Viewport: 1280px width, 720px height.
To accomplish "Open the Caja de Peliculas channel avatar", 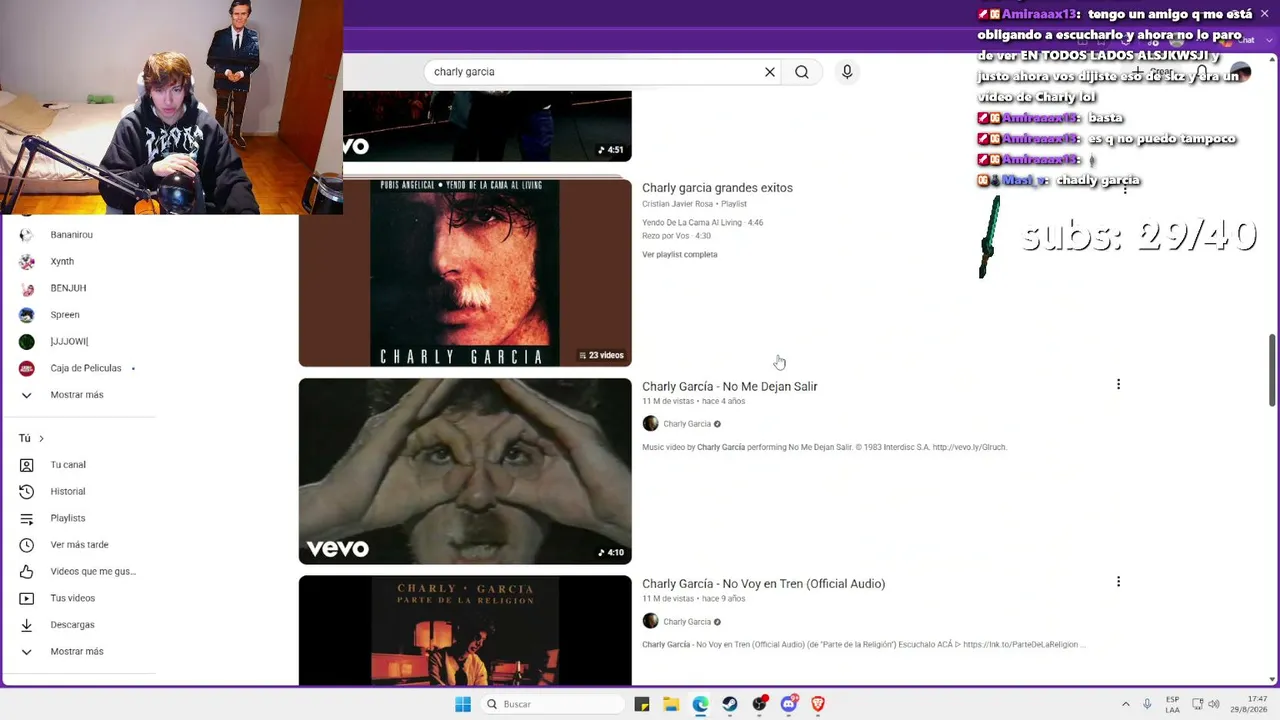I will click(x=27, y=368).
